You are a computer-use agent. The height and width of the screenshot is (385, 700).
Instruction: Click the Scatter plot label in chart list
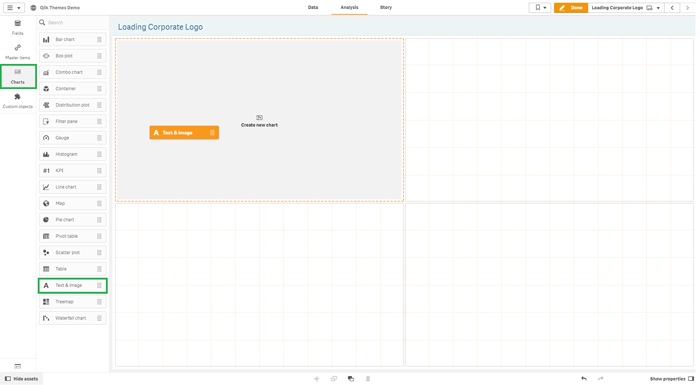point(67,252)
